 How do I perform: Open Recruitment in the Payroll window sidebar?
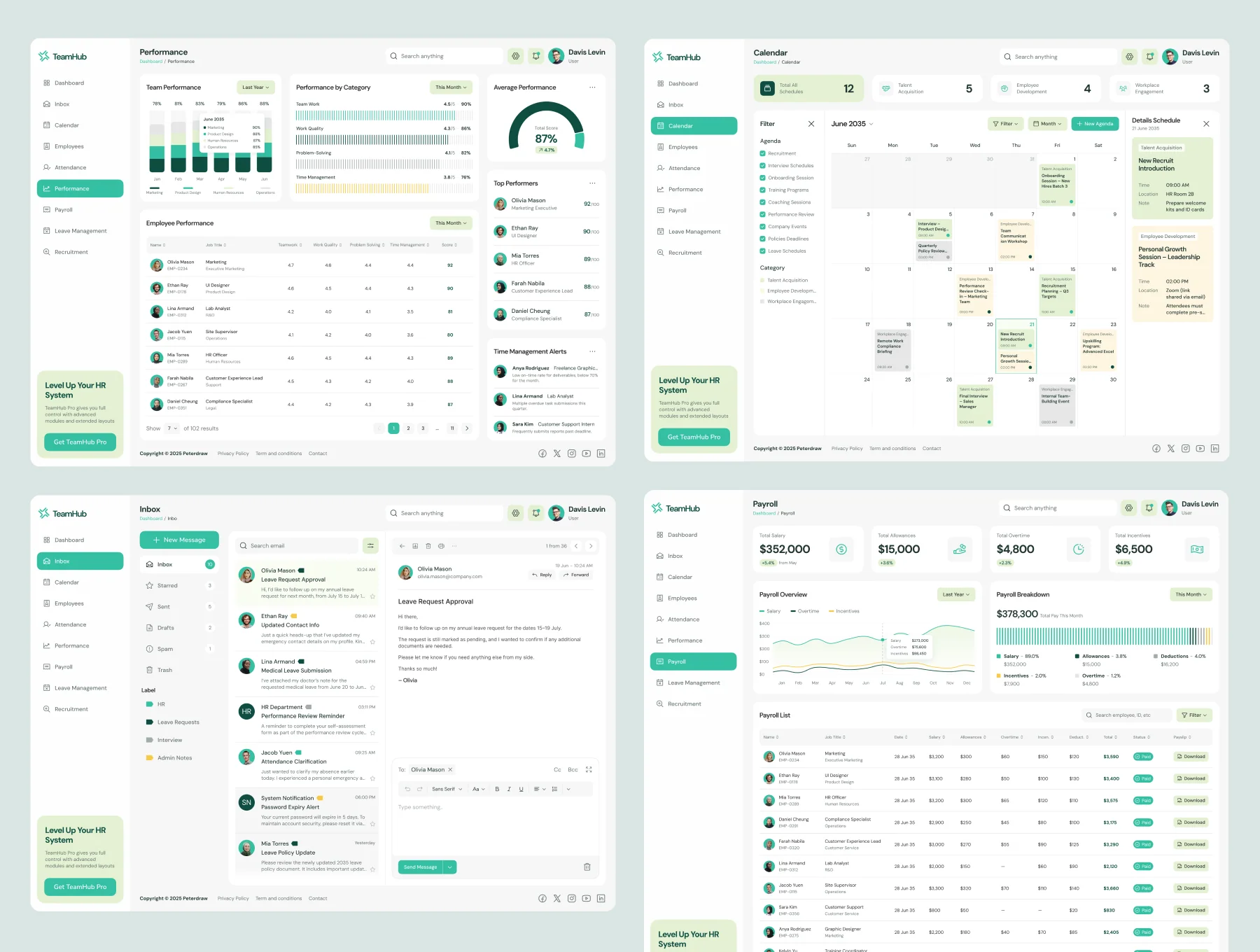[693, 703]
